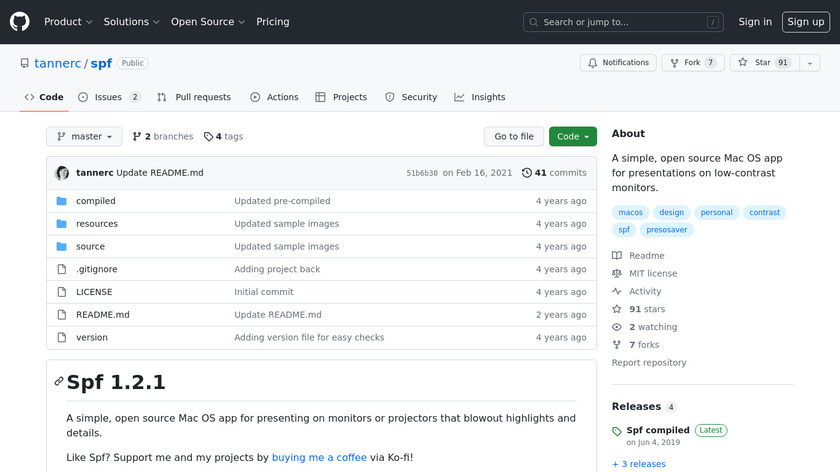Viewport: 840px width, 472px height.
Task: Click the Sign up button
Action: point(806,22)
